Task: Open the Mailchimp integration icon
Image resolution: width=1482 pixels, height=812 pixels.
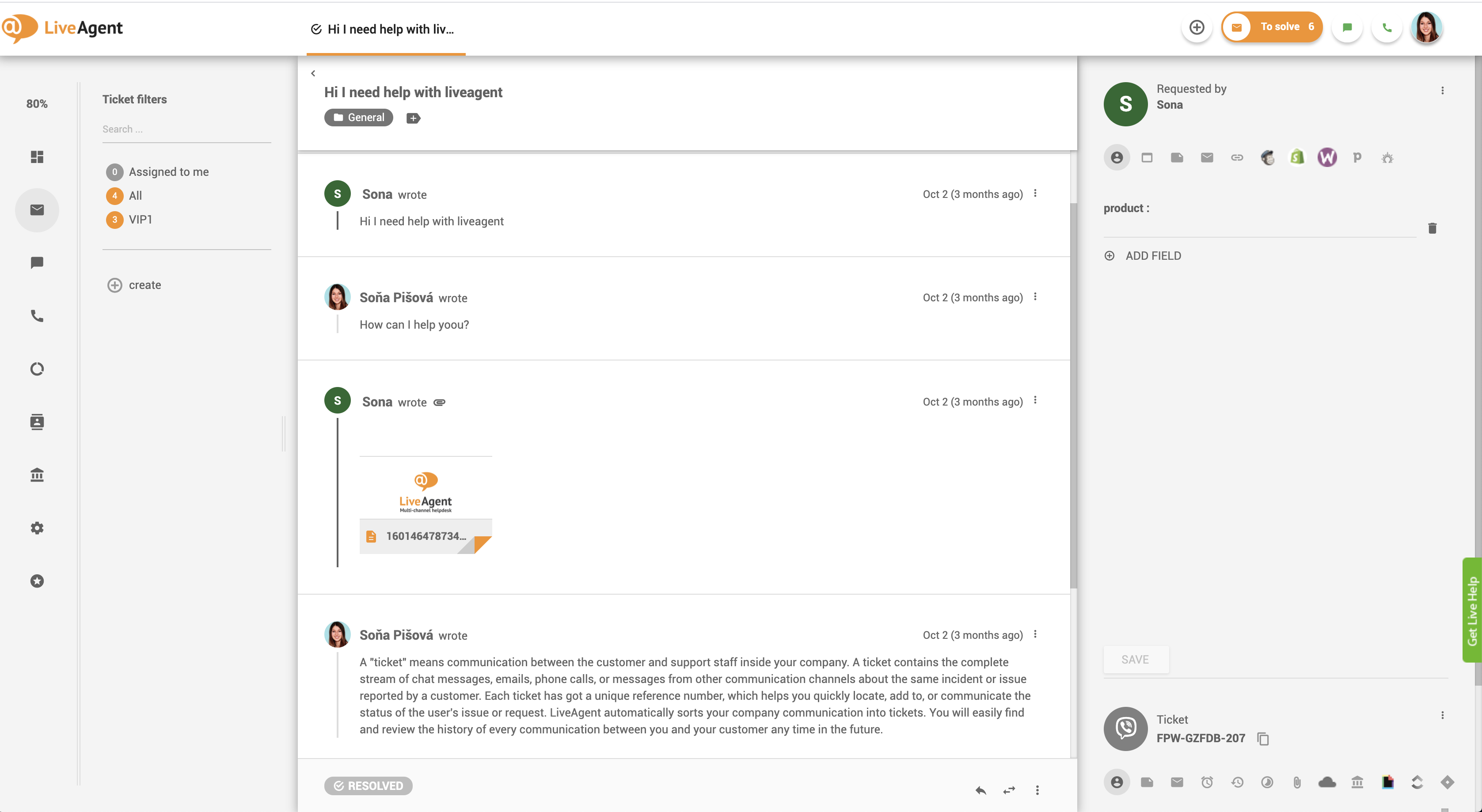Action: pos(1268,157)
